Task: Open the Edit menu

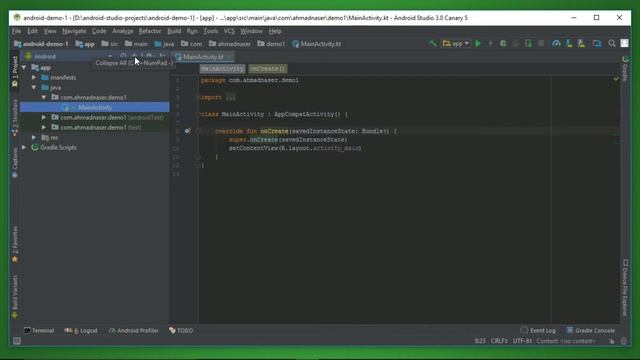Action: point(32,31)
